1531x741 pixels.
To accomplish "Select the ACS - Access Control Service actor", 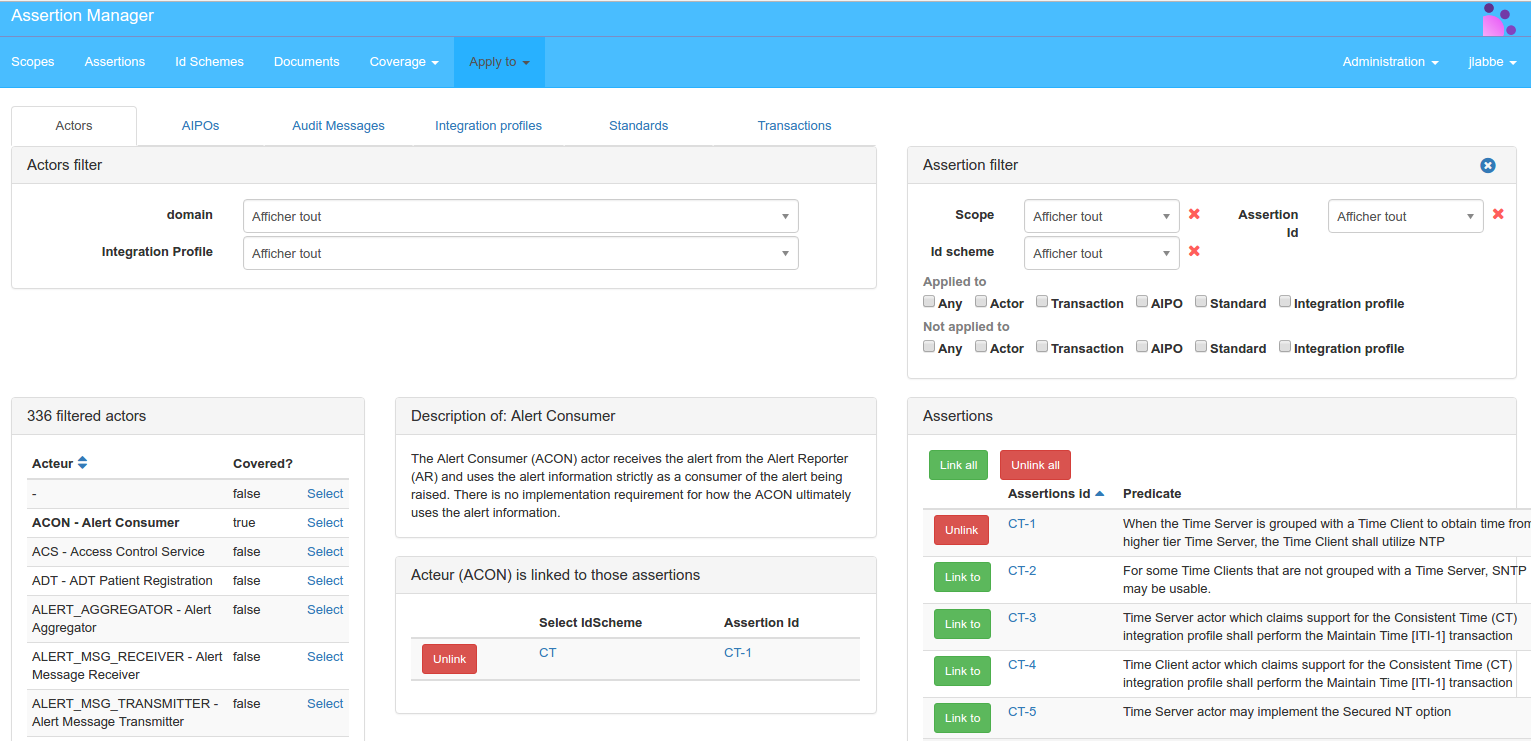I will 325,552.
